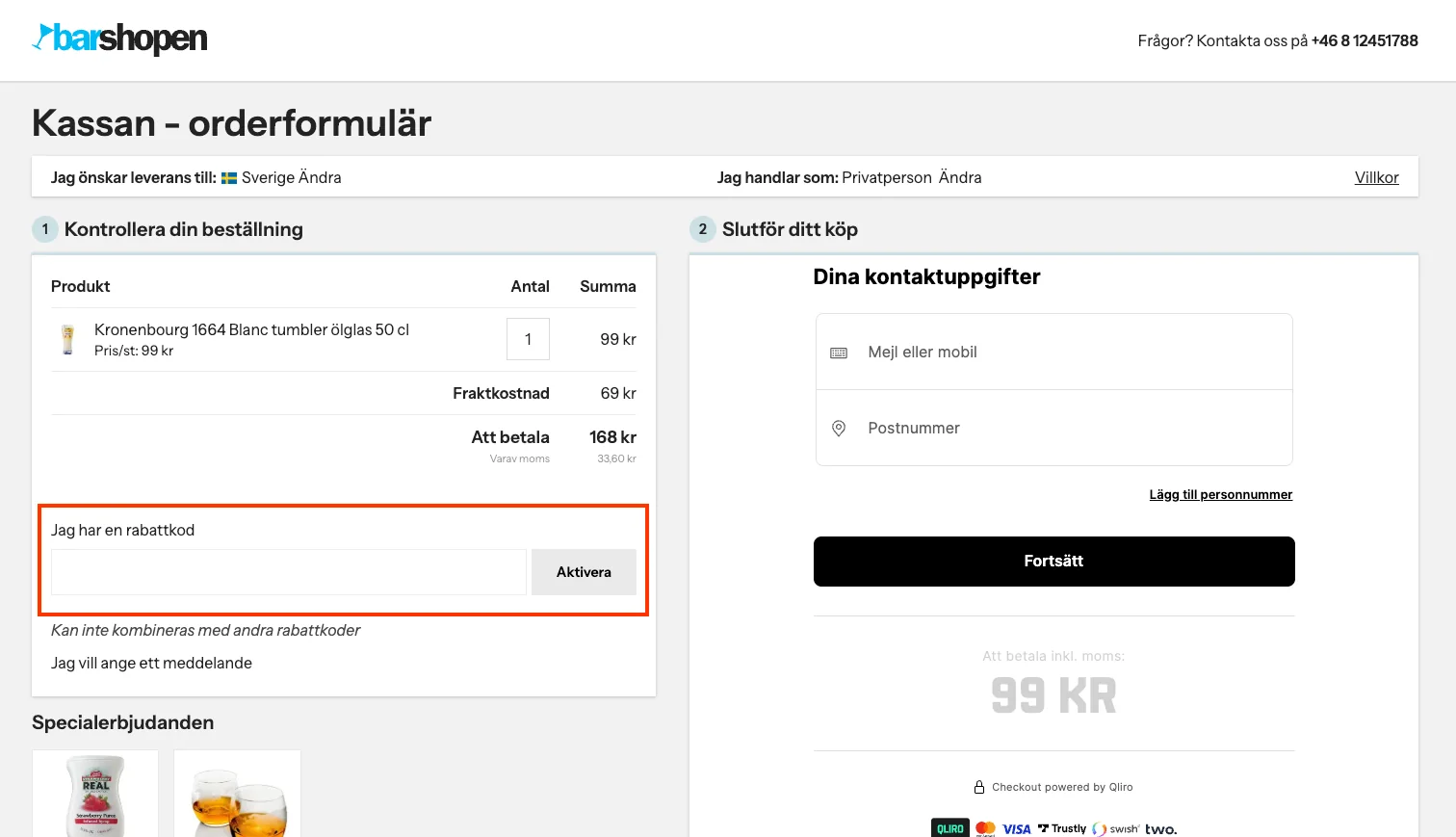1456x837 pixels.
Task: Focus the rabattkod discount code field
Action: (289, 572)
